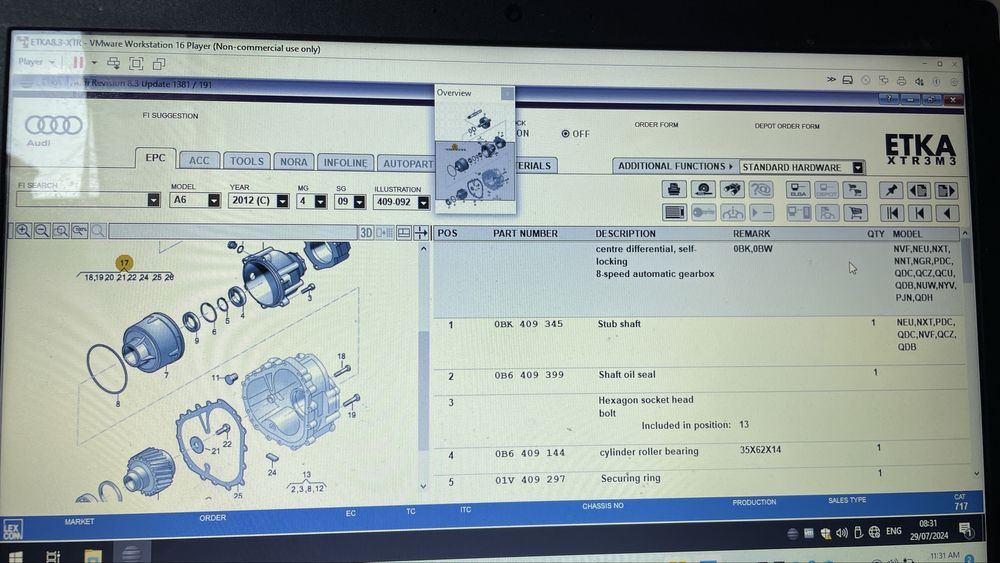
Task: Switch to the ACC tab
Action: pos(199,160)
